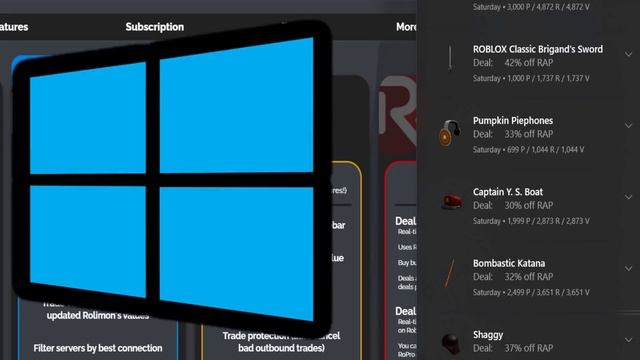Select the '33% off RAP' deal text
The width and height of the screenshot is (640, 360).
click(x=529, y=134)
